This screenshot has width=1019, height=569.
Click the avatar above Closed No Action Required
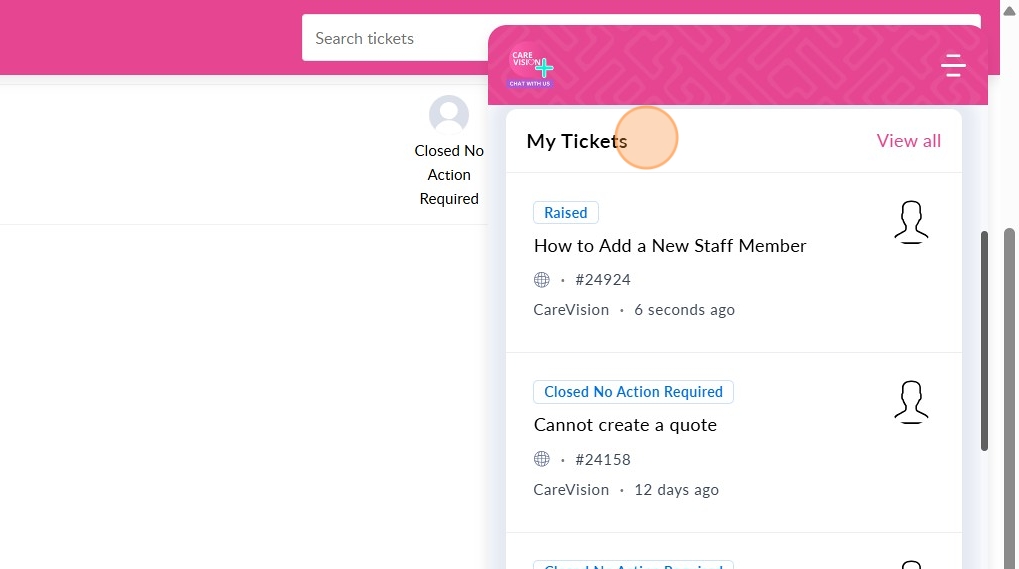[x=449, y=115]
